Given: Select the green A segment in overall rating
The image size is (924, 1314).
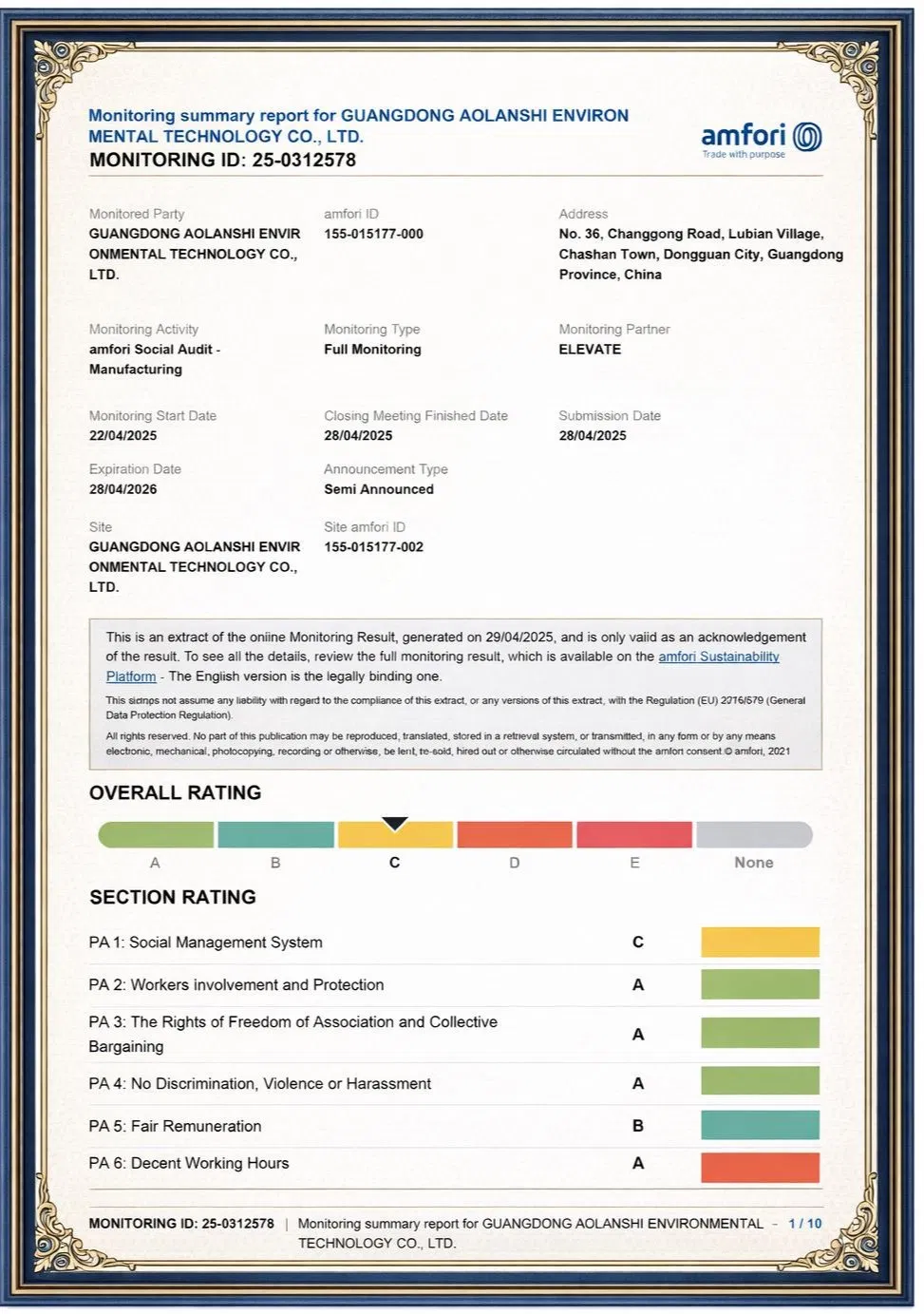Looking at the screenshot, I should coord(157,835).
